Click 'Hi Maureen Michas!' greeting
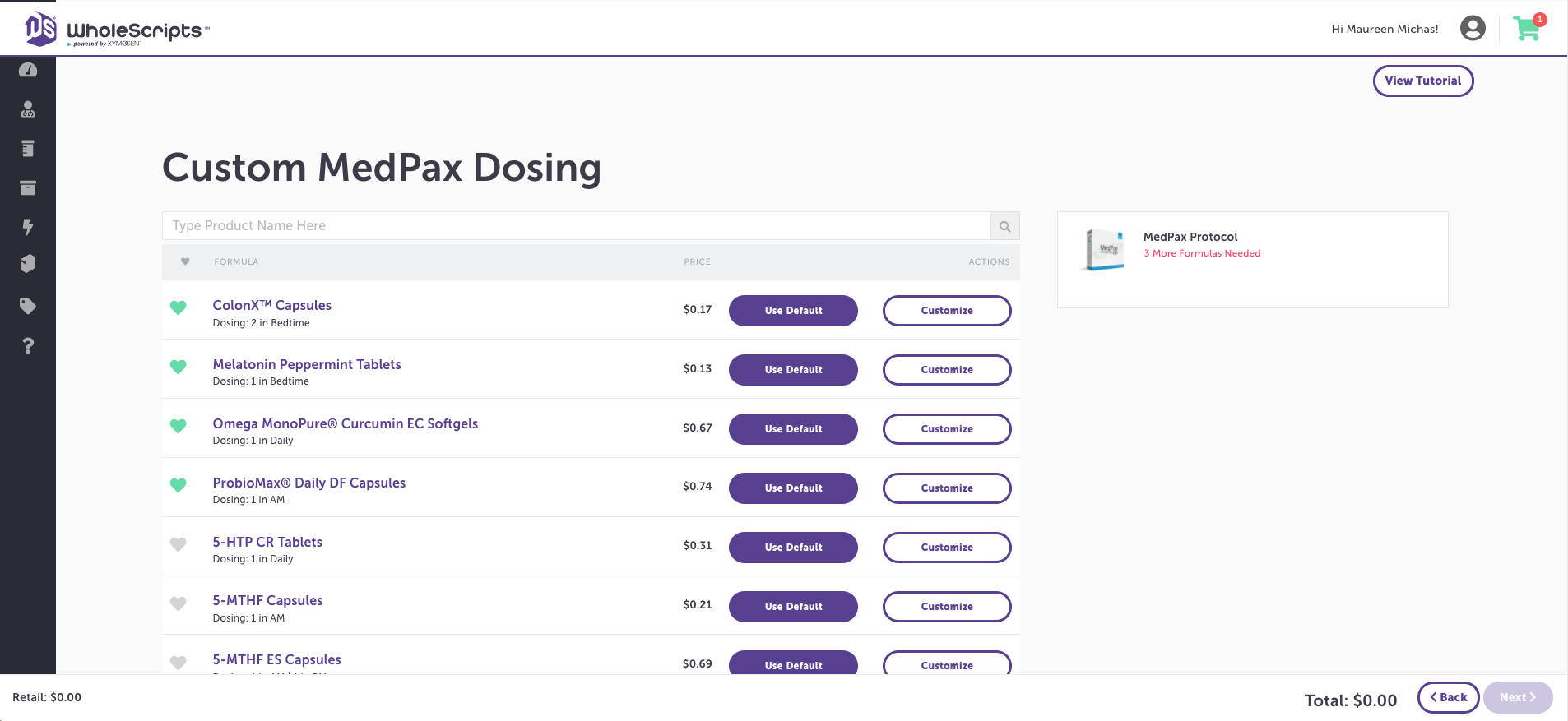 pos(1385,29)
